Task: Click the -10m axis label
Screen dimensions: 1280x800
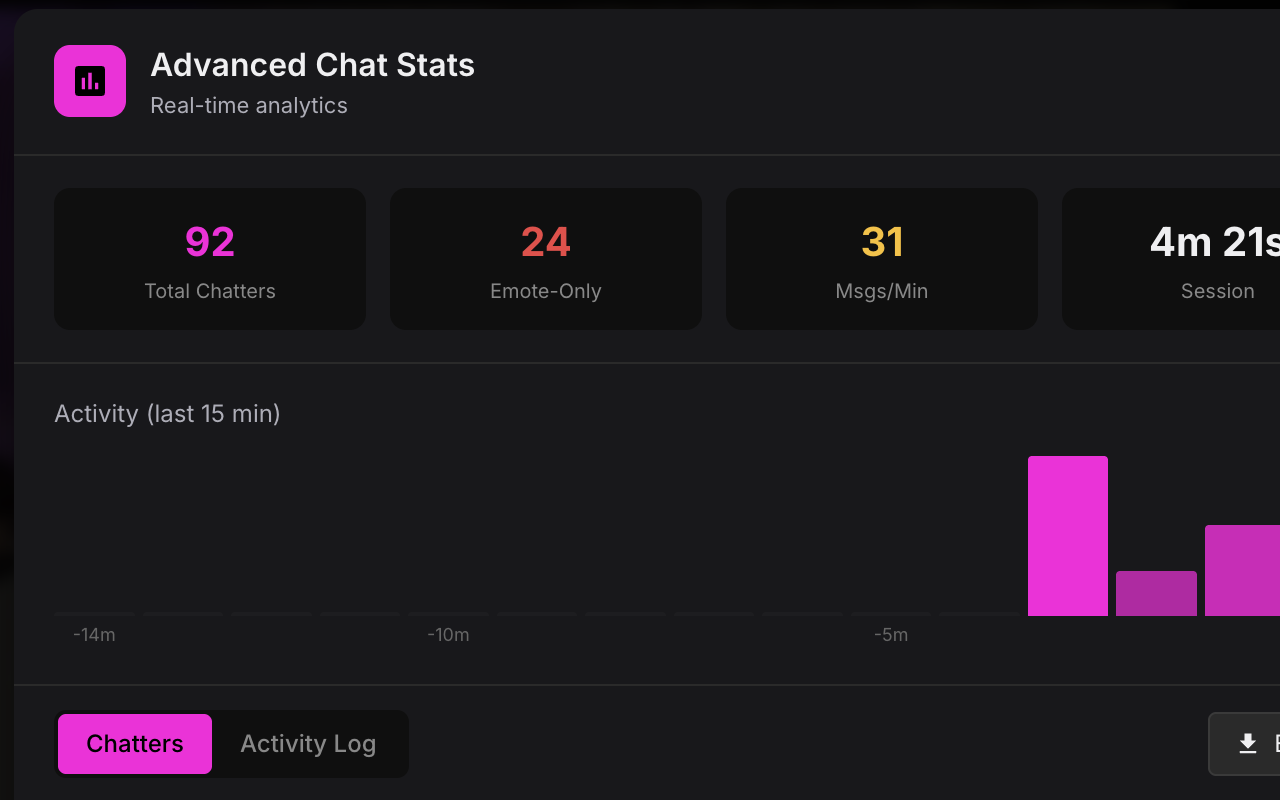Action: click(448, 635)
